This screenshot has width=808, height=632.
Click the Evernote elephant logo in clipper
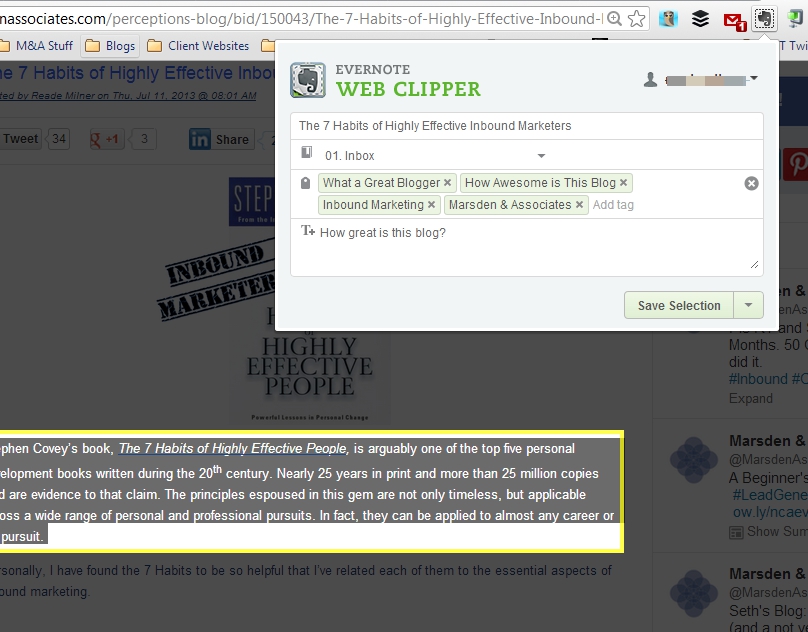point(308,80)
